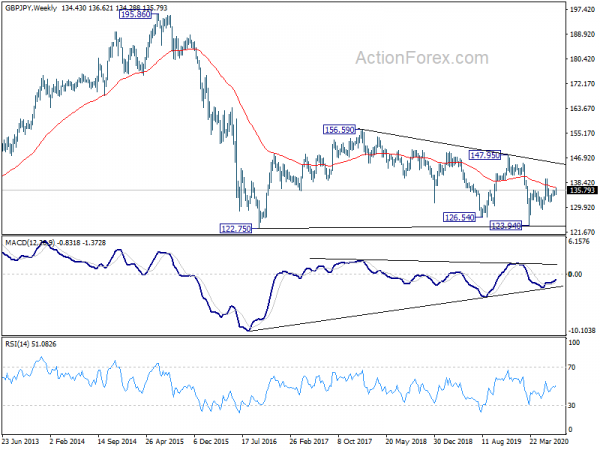Click the 6 Dec 2015 date label

(x=212, y=441)
